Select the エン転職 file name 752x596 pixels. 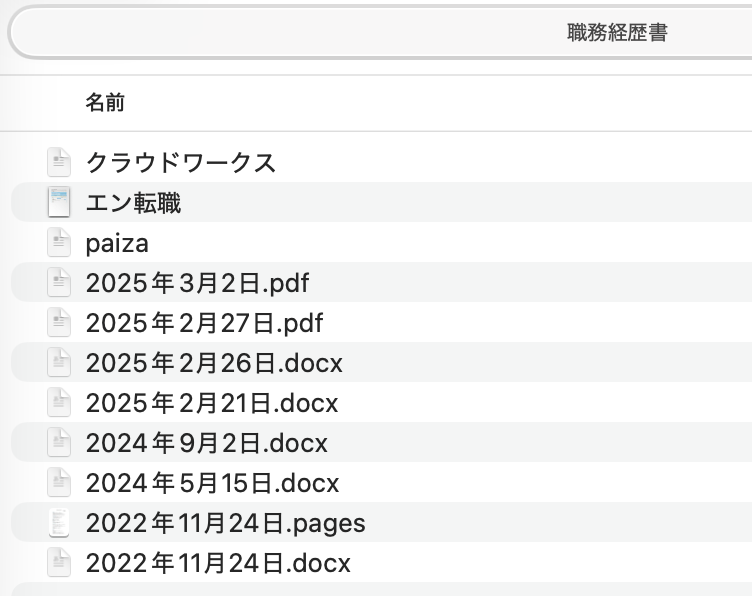pyautogui.click(x=133, y=202)
